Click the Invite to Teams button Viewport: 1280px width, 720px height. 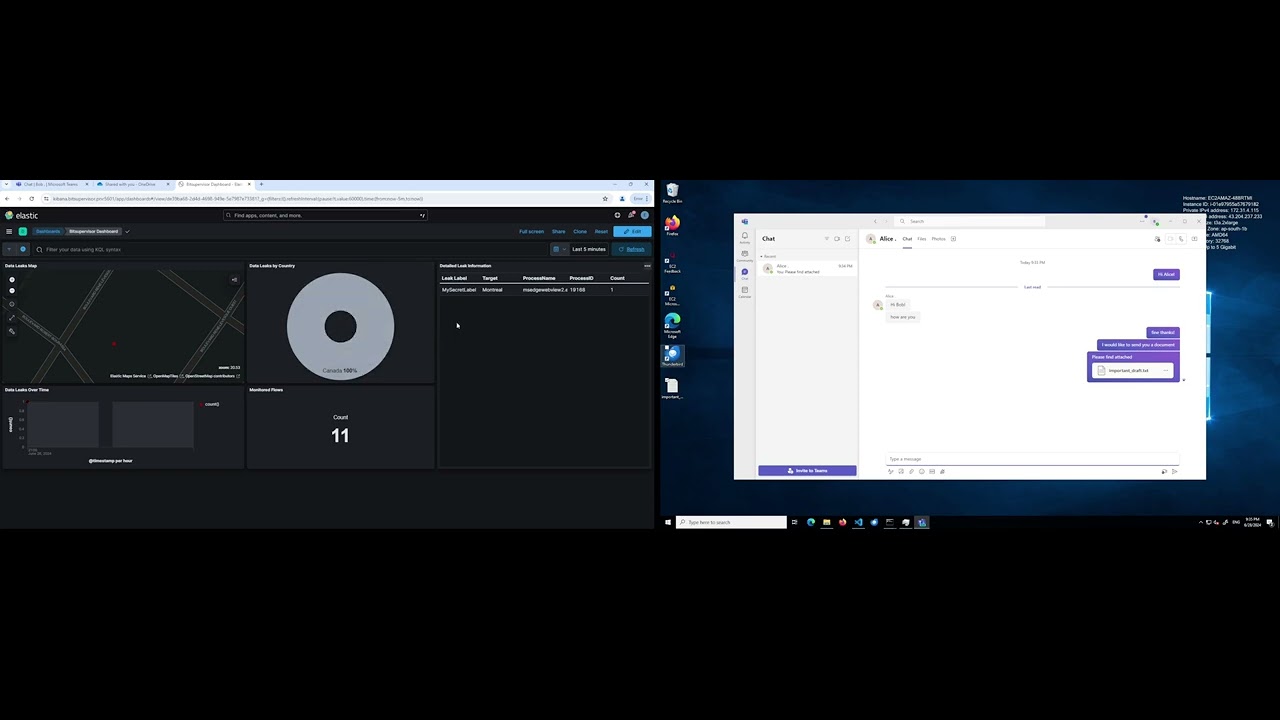click(807, 470)
